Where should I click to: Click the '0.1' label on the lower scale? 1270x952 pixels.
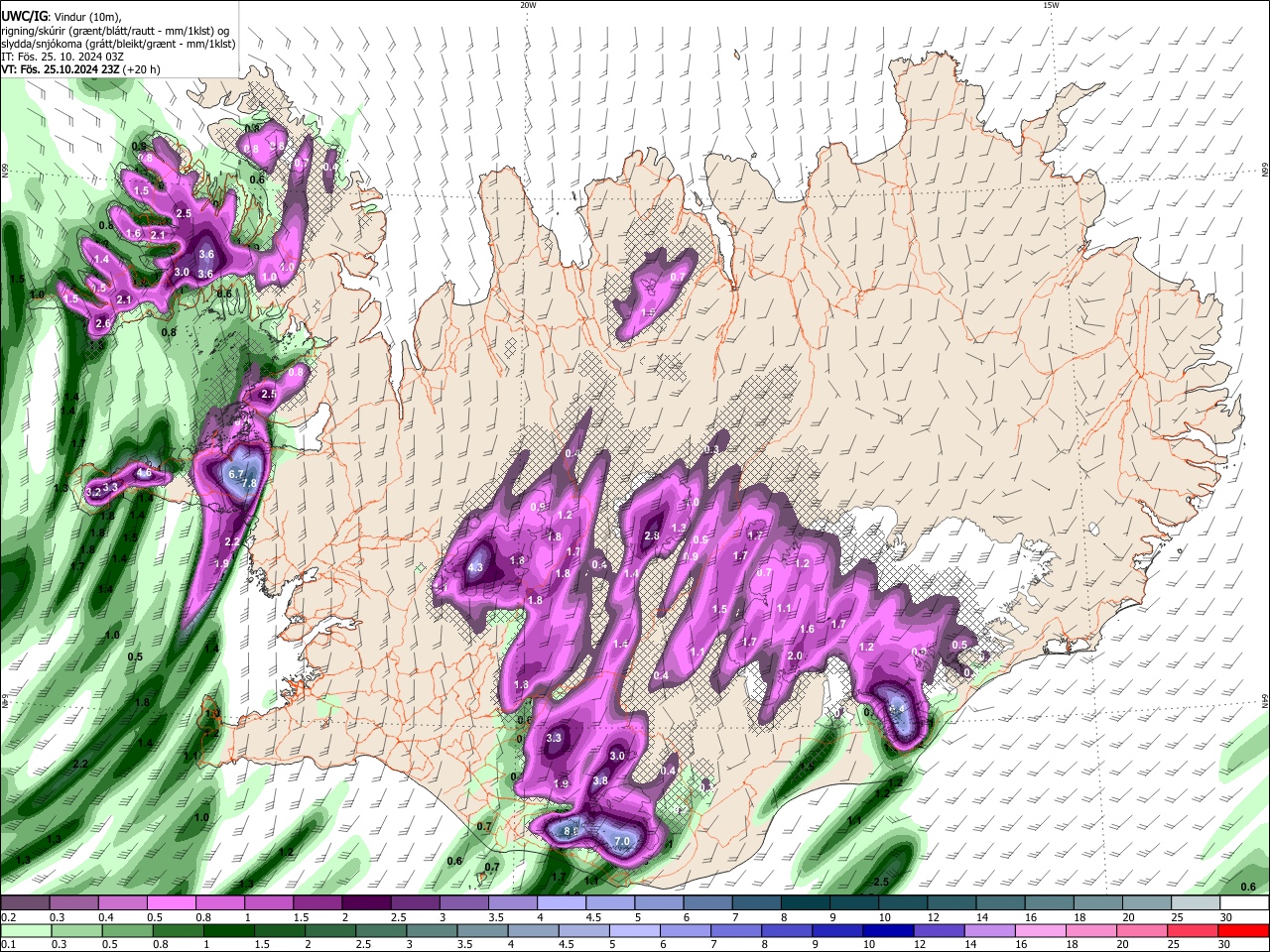(x=7, y=945)
